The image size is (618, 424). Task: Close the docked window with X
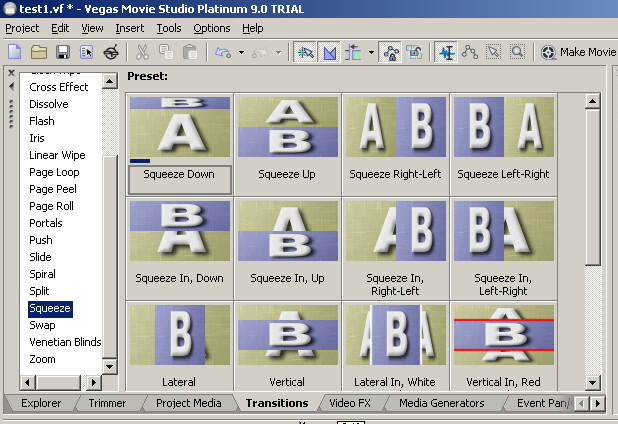(x=11, y=73)
